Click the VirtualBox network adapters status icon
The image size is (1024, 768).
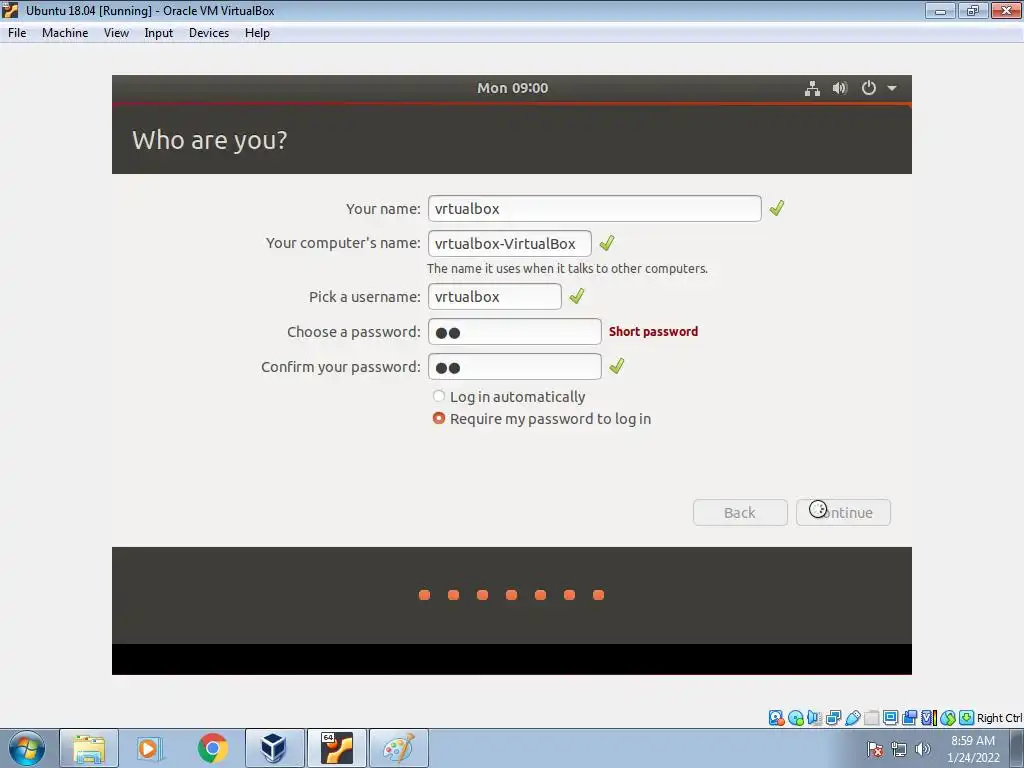[x=833, y=718]
